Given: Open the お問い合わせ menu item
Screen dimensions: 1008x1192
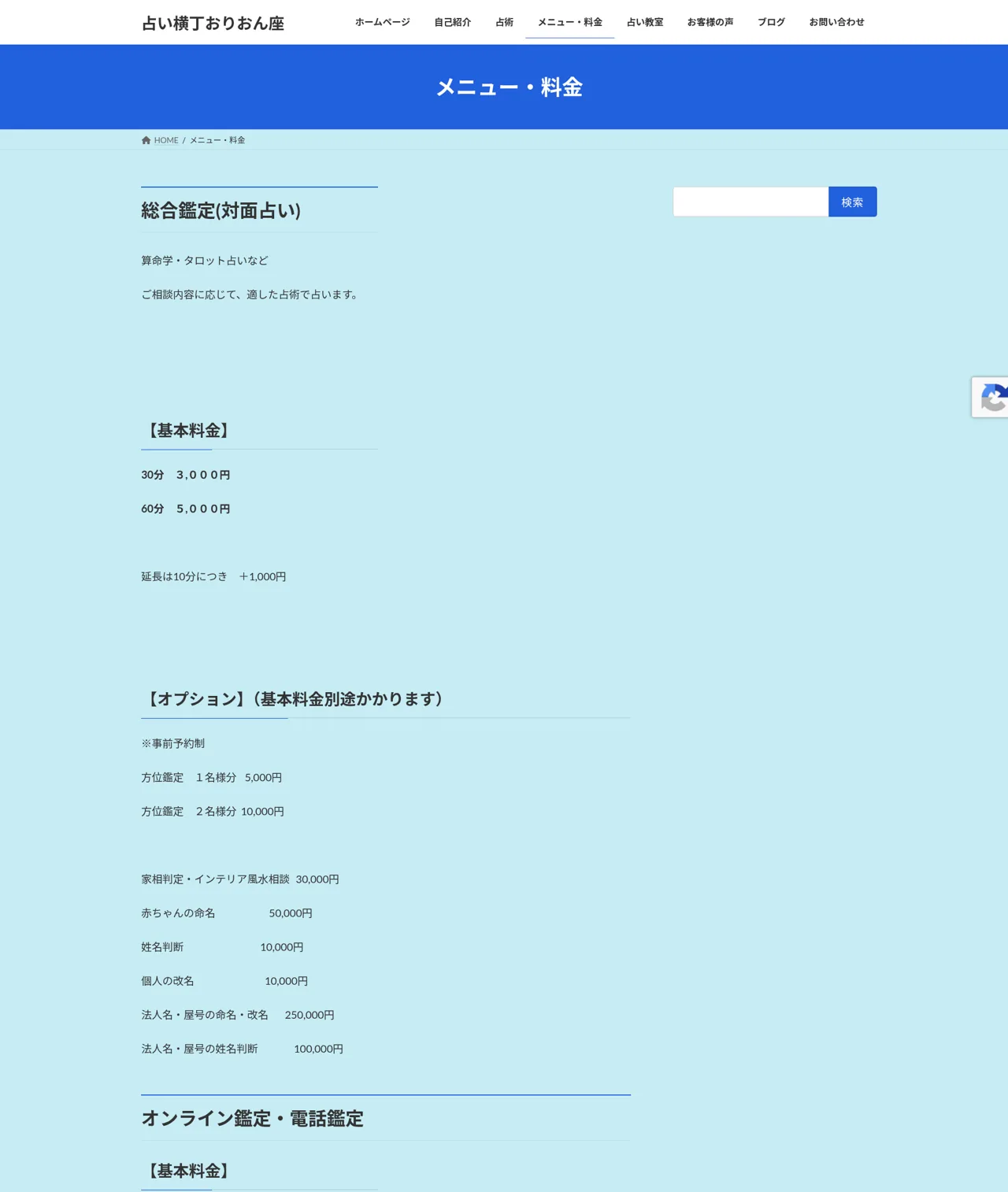Looking at the screenshot, I should click(x=836, y=22).
